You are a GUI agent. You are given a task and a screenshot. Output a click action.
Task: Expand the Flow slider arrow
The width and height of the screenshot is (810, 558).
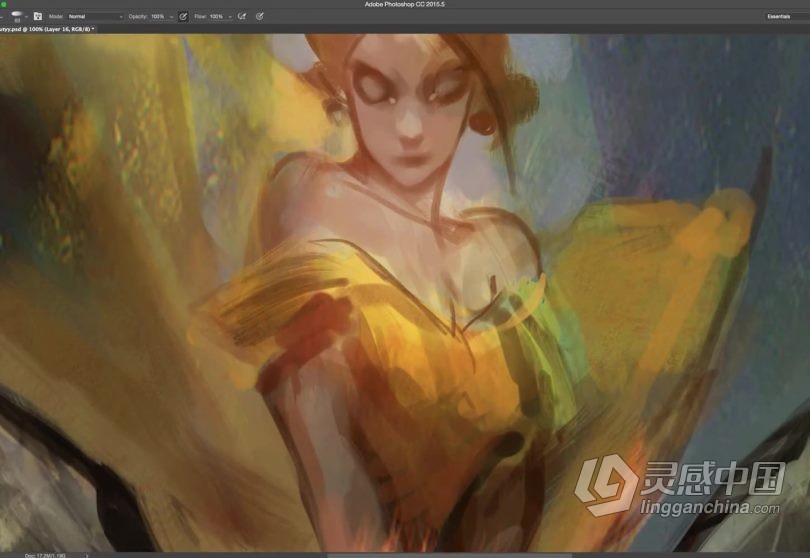[229, 17]
